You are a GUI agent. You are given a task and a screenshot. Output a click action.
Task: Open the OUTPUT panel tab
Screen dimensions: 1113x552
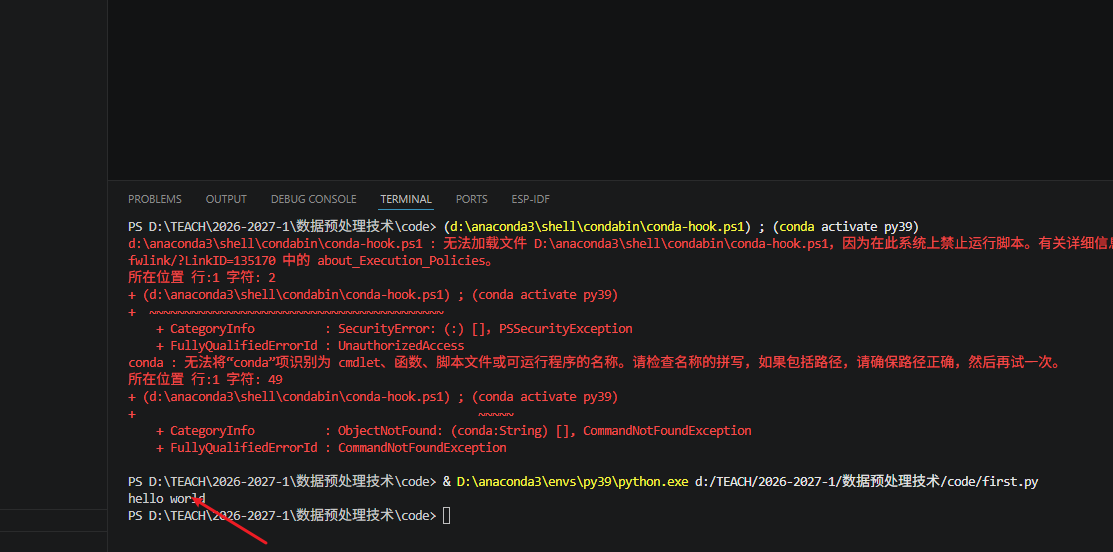pos(226,199)
